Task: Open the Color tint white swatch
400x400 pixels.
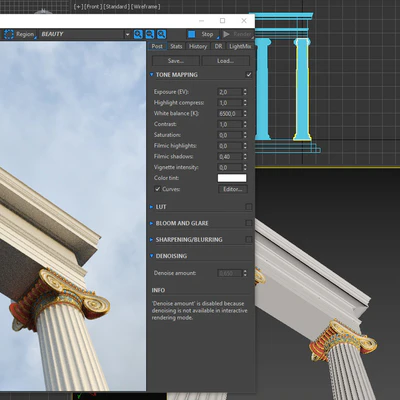Action: pyautogui.click(x=232, y=178)
